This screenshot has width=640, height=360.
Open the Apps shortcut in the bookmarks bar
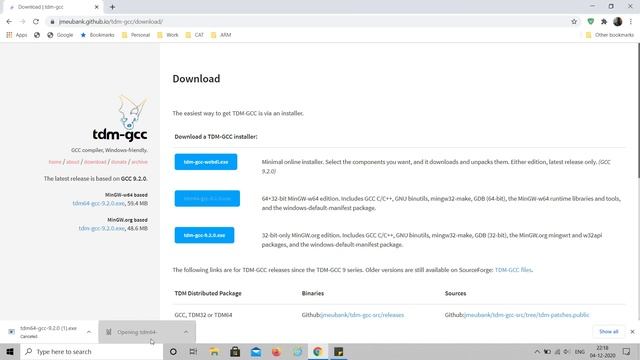coord(17,35)
